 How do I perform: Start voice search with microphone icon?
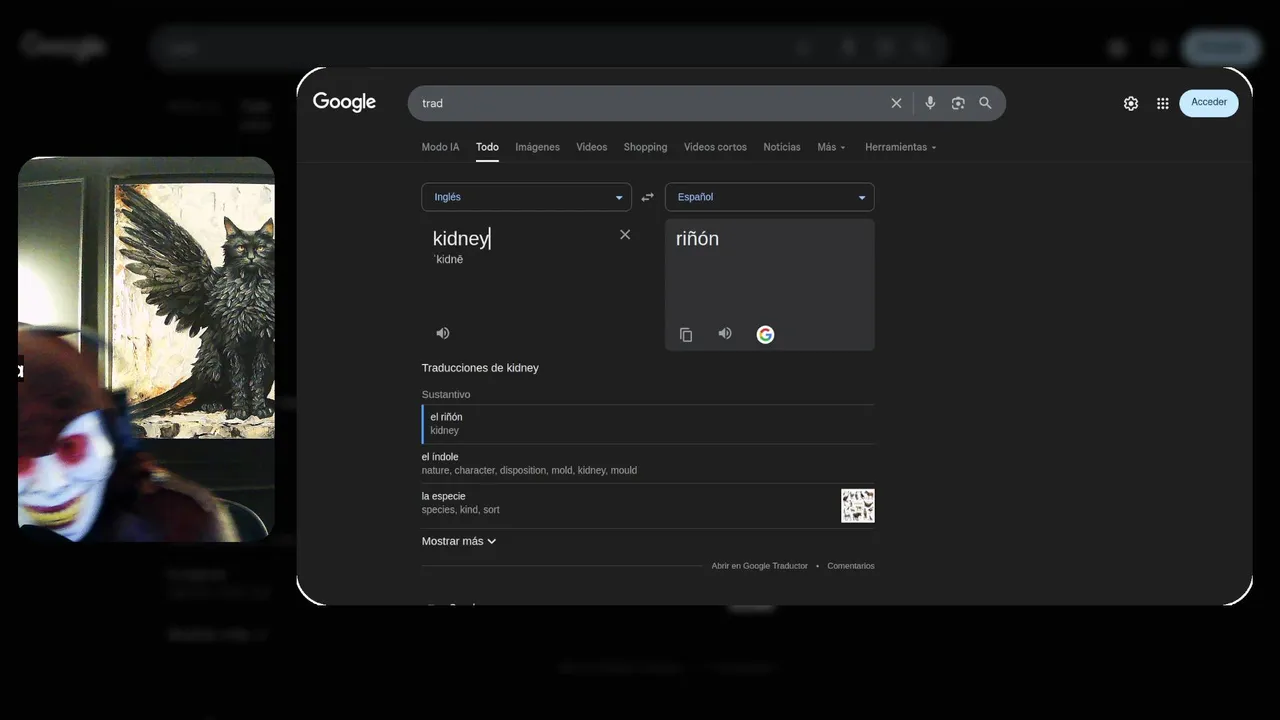930,103
